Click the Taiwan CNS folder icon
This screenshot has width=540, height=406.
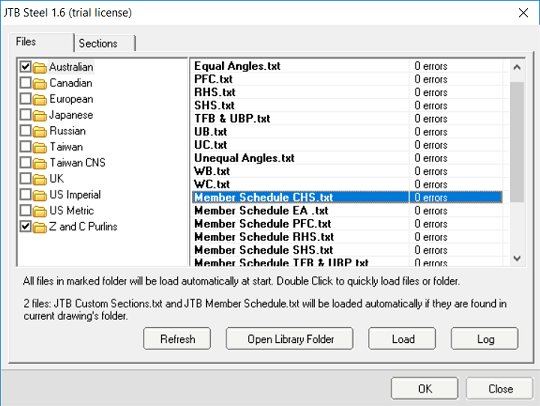[40, 163]
